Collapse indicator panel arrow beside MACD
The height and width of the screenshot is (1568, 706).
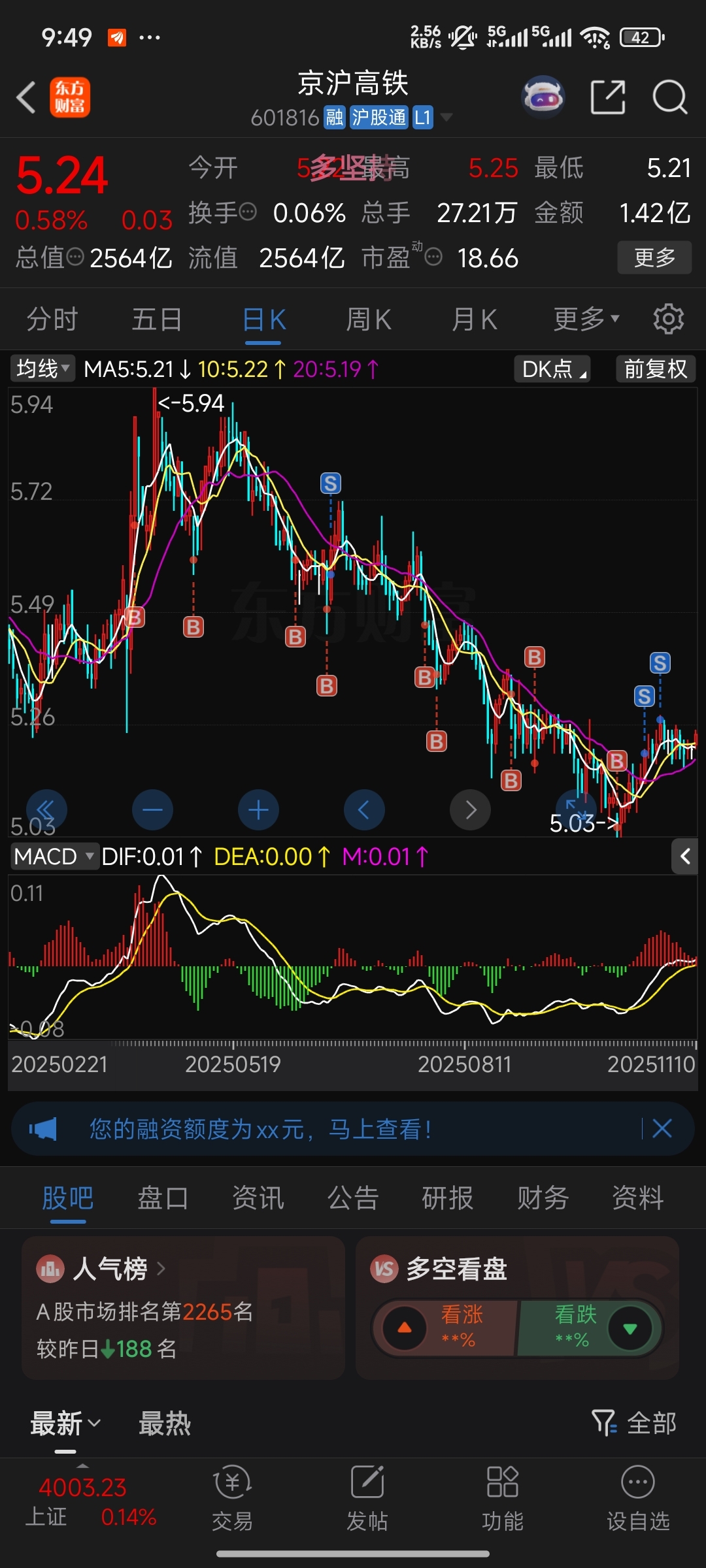coord(685,856)
